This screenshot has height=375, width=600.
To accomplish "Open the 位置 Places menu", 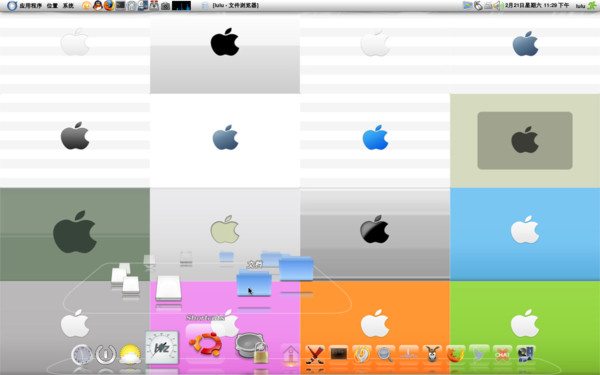I will click(x=52, y=6).
